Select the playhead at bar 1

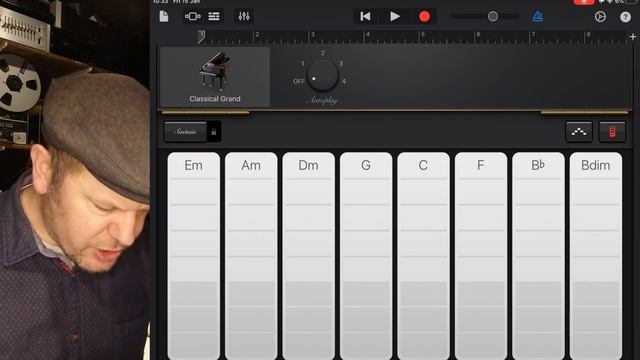click(x=201, y=38)
